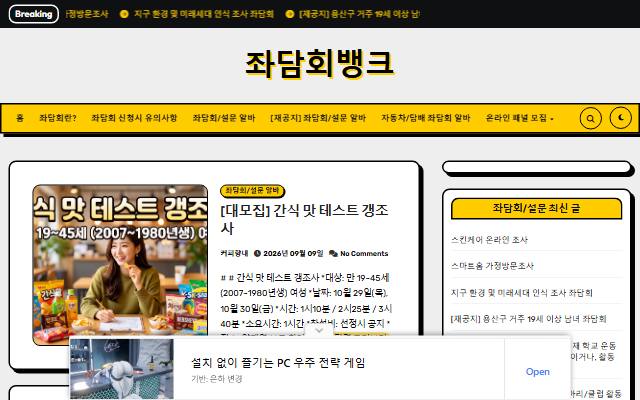The image size is (640, 400).
Task: Open sidebar post 스킨케어 온라인 조사
Action: pyautogui.click(x=489, y=240)
